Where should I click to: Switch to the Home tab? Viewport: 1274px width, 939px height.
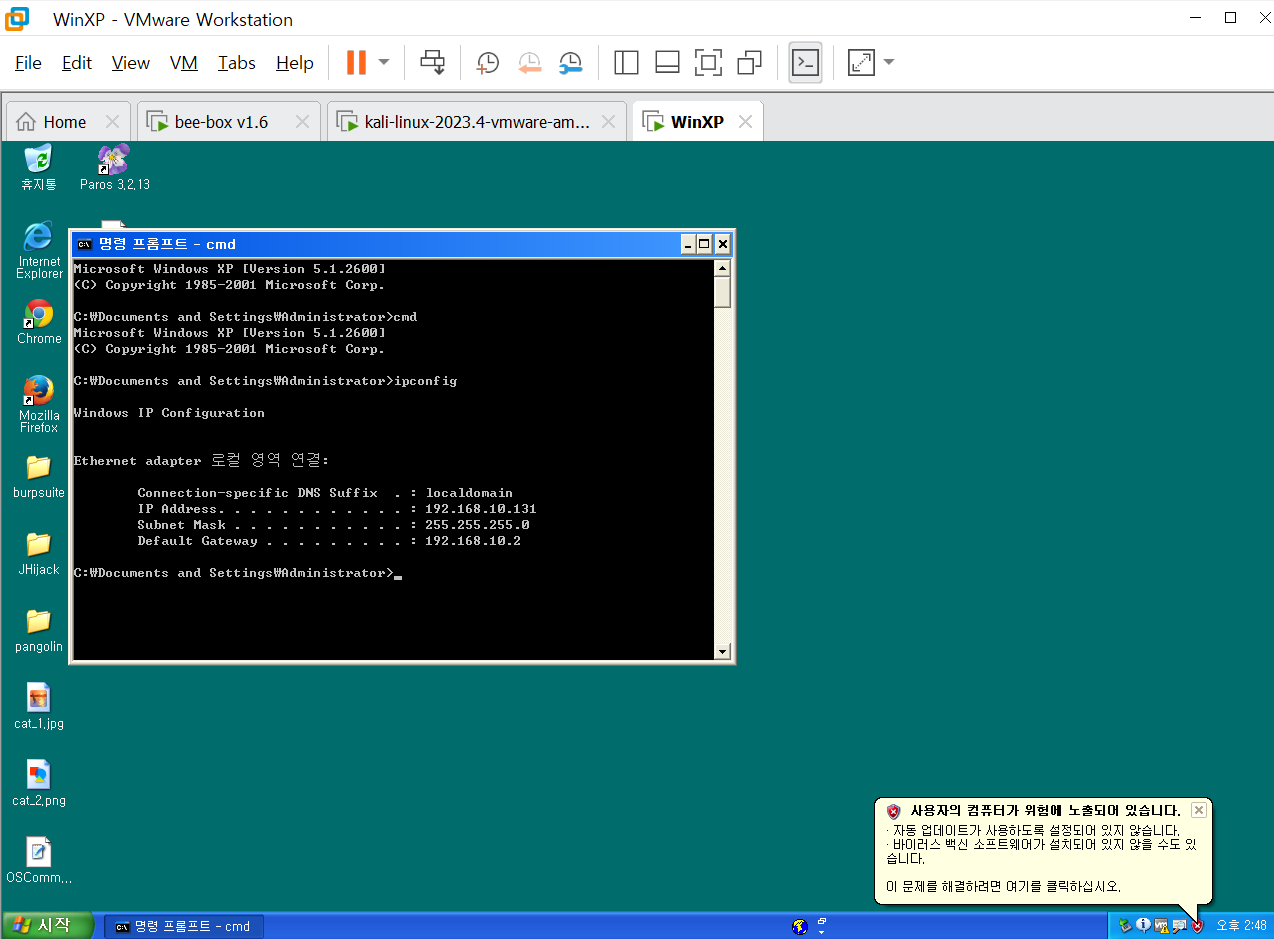[x=65, y=122]
